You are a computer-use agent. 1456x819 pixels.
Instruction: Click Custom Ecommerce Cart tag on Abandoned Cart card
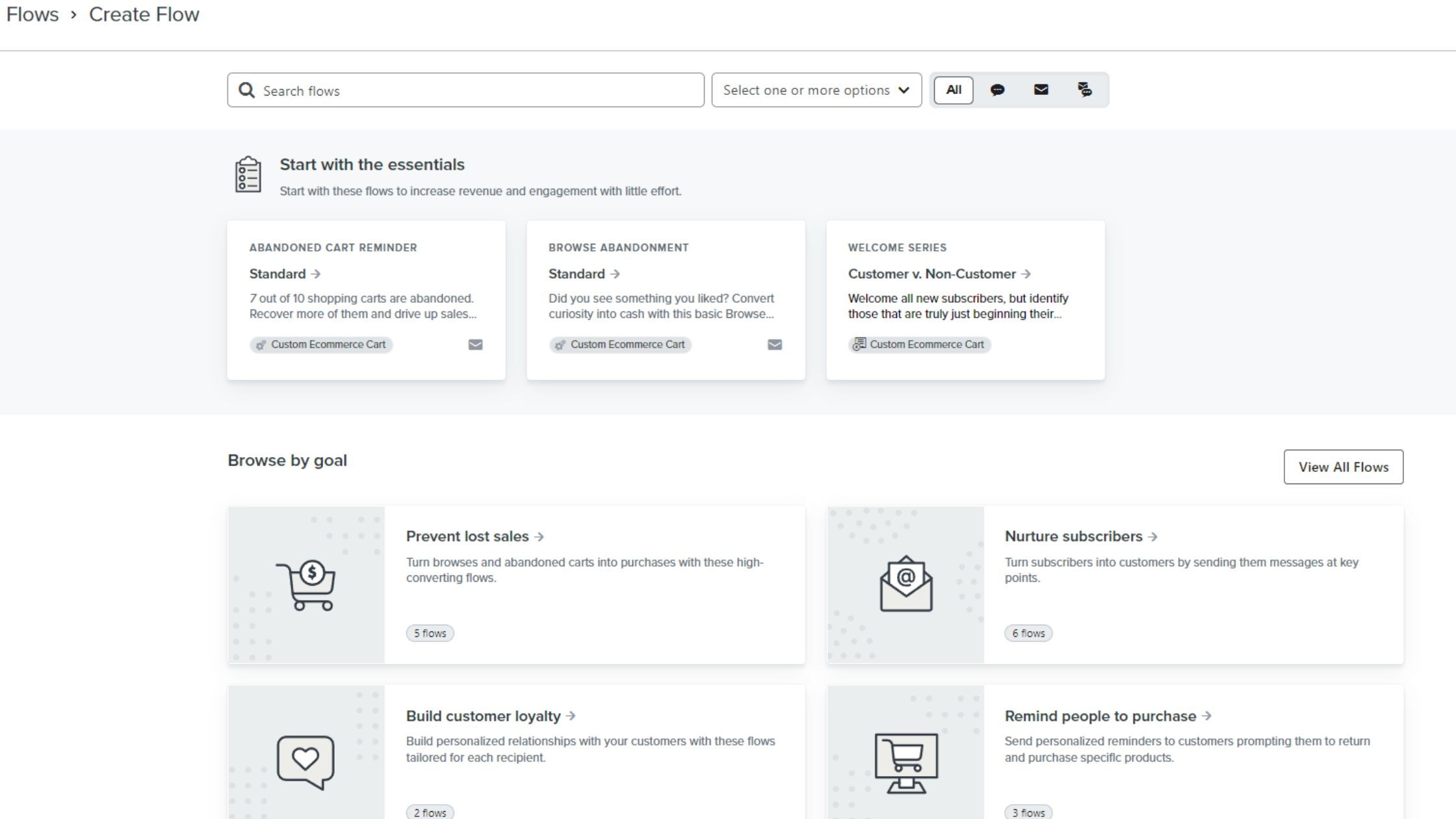point(321,344)
